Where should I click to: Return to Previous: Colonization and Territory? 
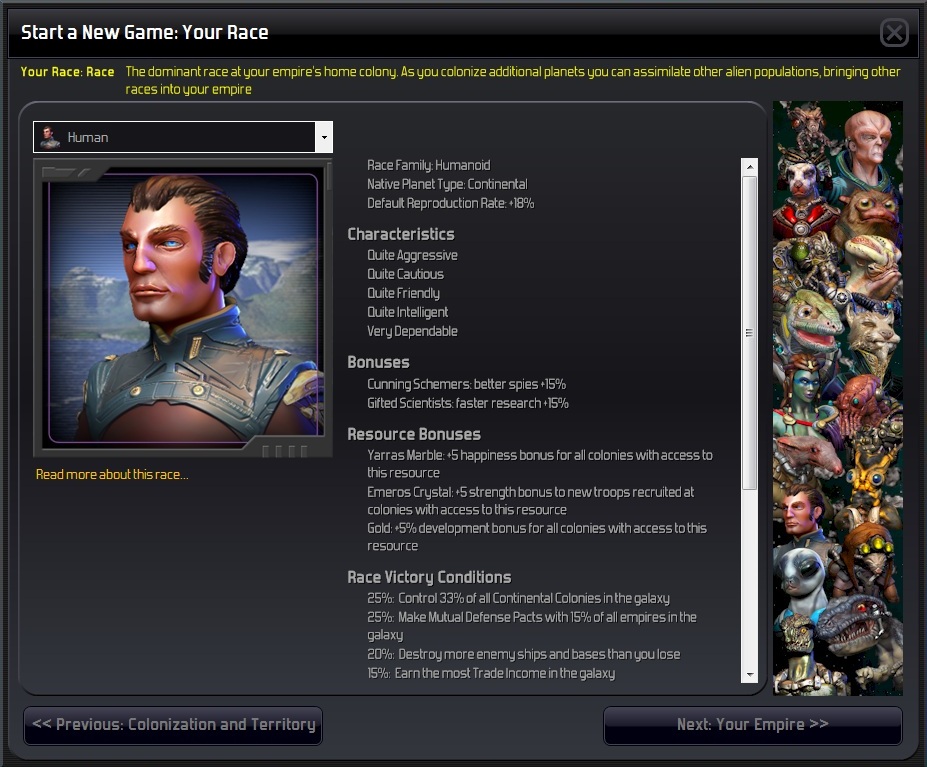click(x=173, y=725)
